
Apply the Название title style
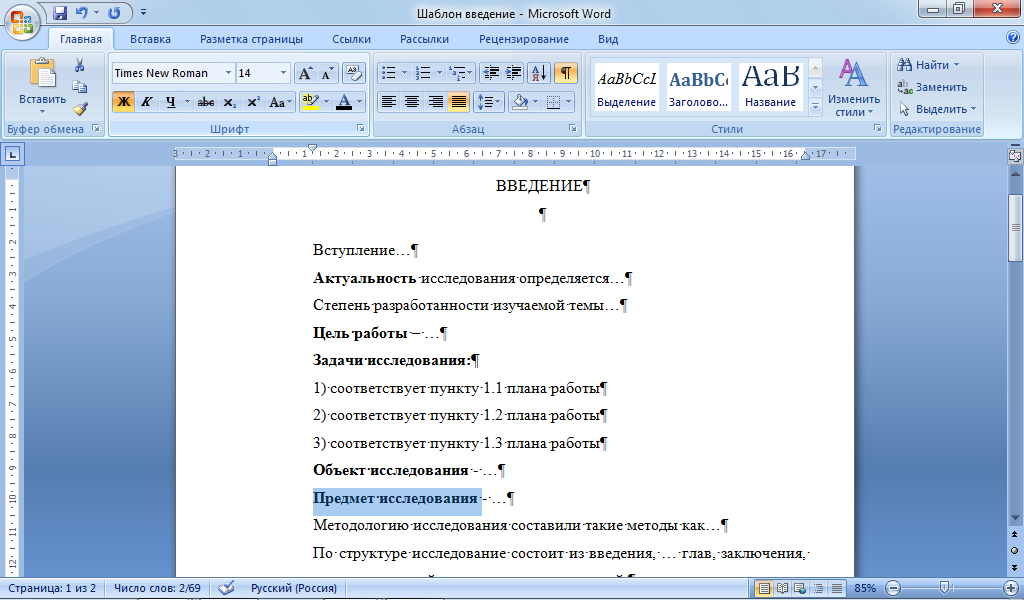771,87
